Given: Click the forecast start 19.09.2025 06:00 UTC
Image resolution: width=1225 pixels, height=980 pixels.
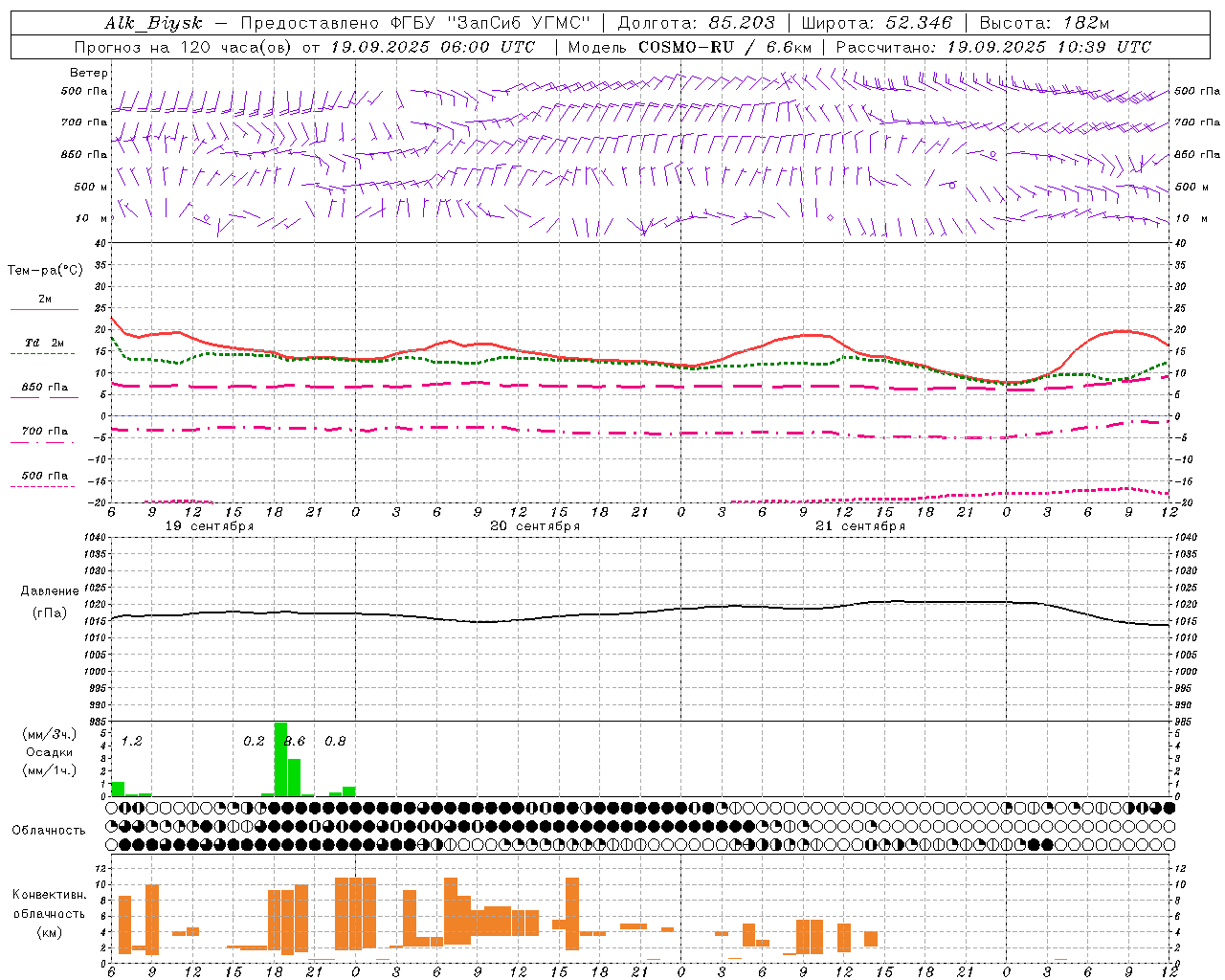Looking at the screenshot, I should [x=433, y=47].
